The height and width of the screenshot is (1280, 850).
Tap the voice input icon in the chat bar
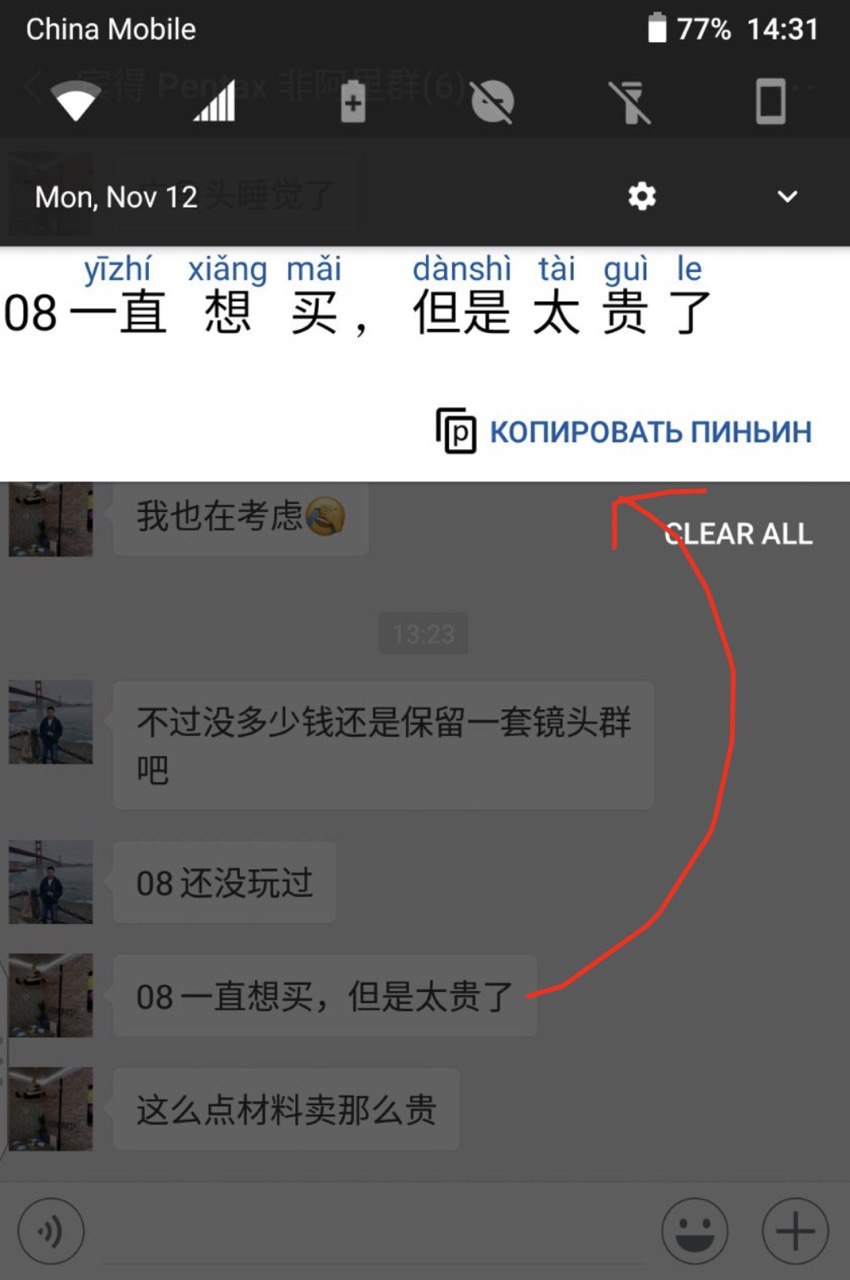tap(51, 1231)
